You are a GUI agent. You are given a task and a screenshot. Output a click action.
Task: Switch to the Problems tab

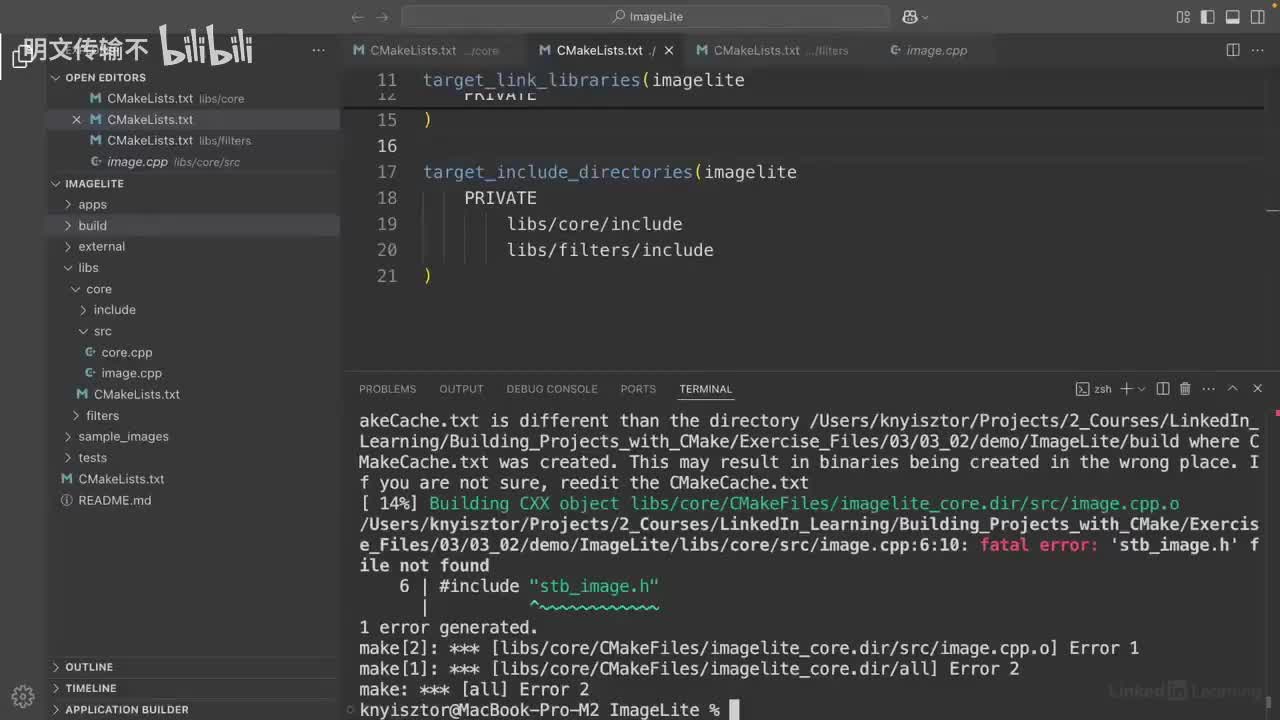(387, 389)
